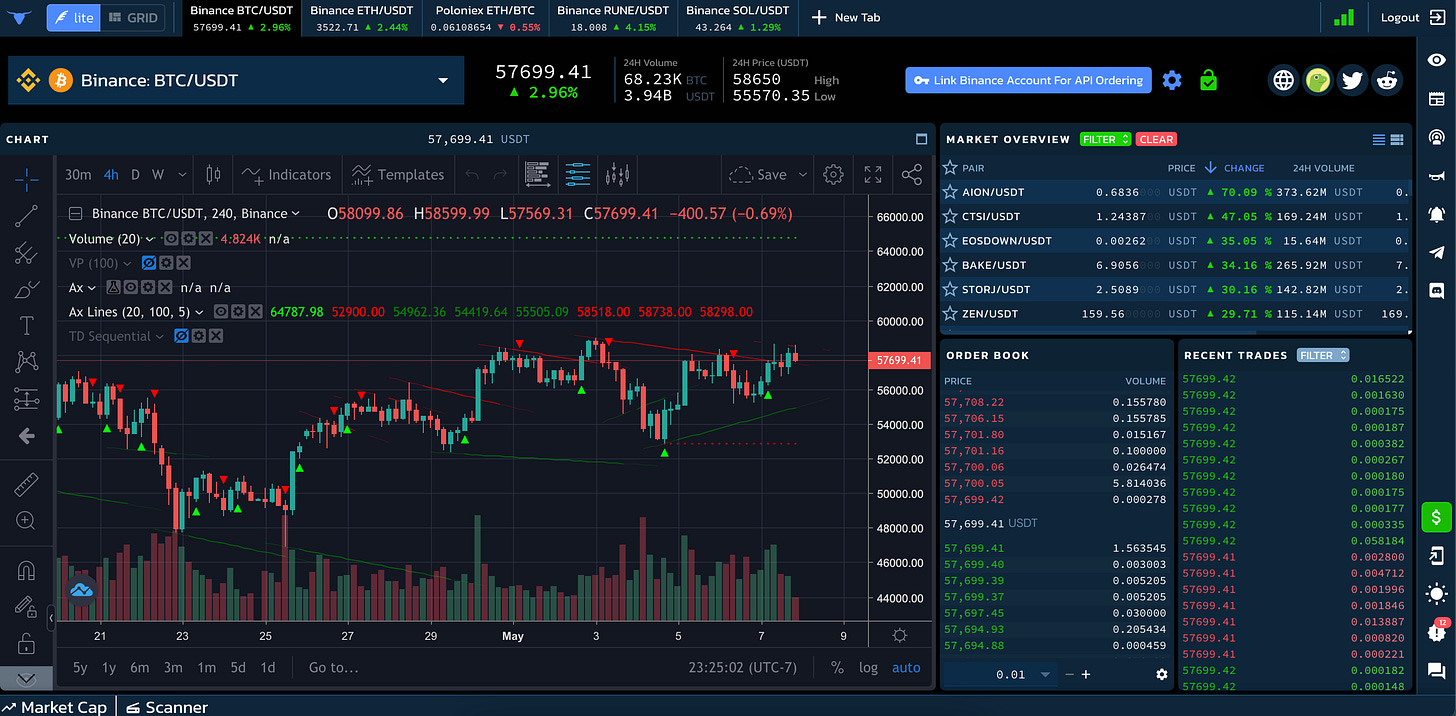Link Binance Account For API Ordering
Screen dimensions: 1456x716
tap(1028, 80)
